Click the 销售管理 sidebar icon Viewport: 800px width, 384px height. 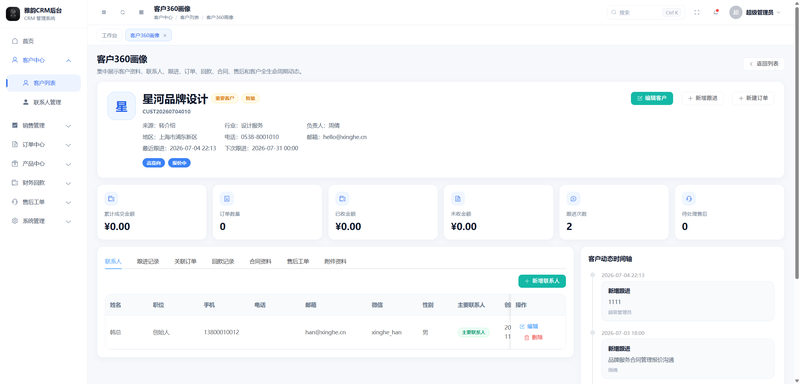[x=14, y=125]
